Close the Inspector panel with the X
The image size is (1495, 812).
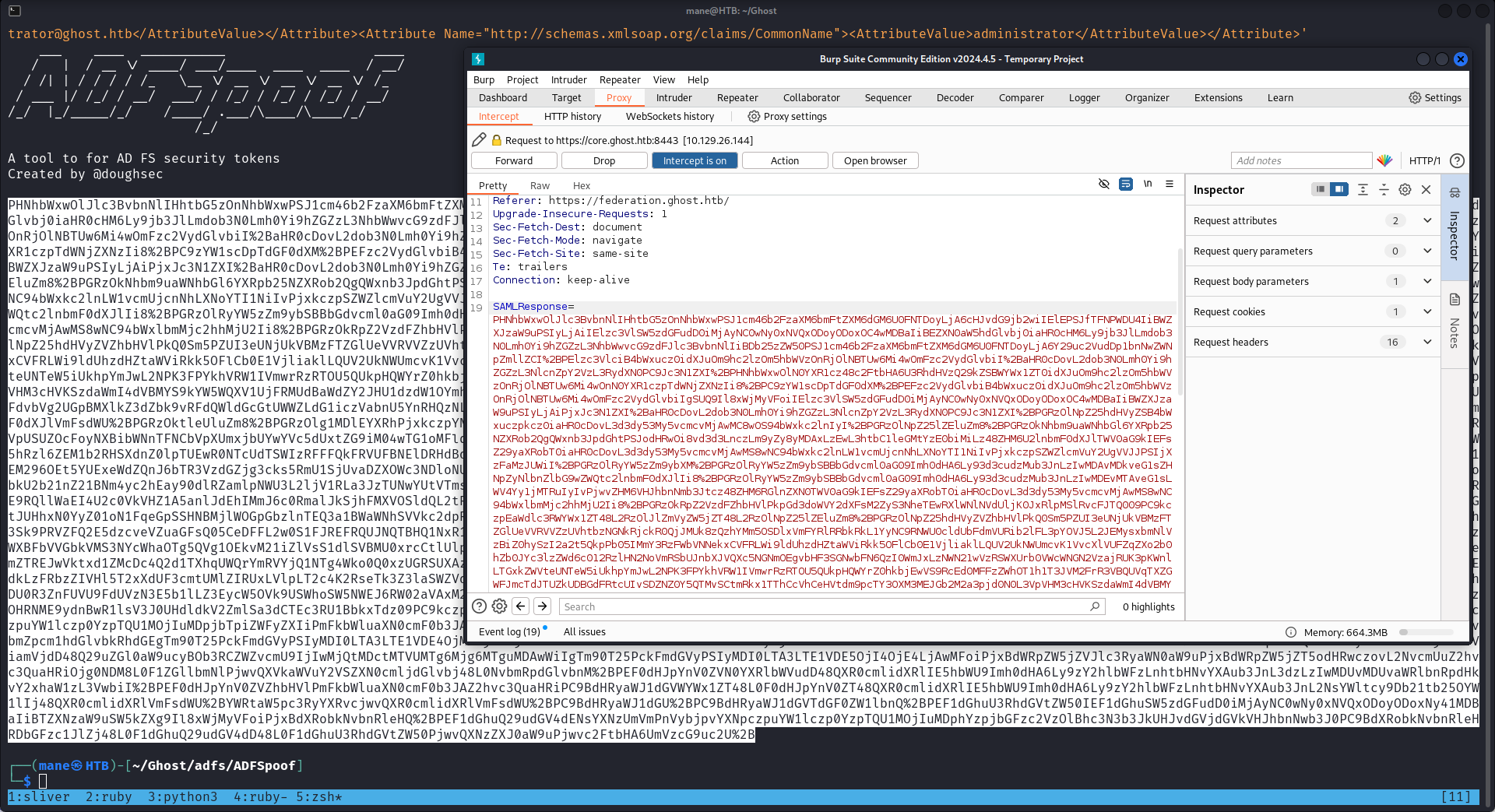click(x=1426, y=189)
